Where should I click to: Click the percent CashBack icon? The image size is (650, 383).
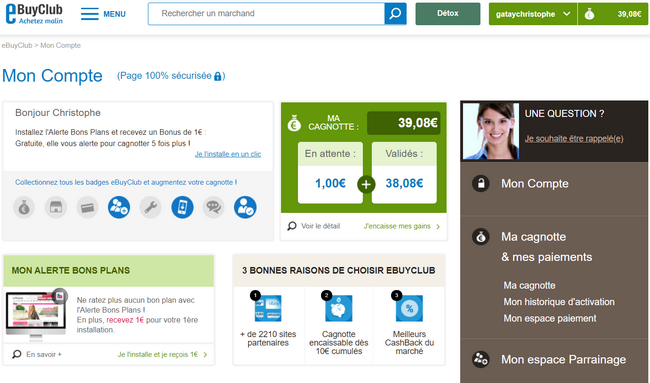(409, 308)
